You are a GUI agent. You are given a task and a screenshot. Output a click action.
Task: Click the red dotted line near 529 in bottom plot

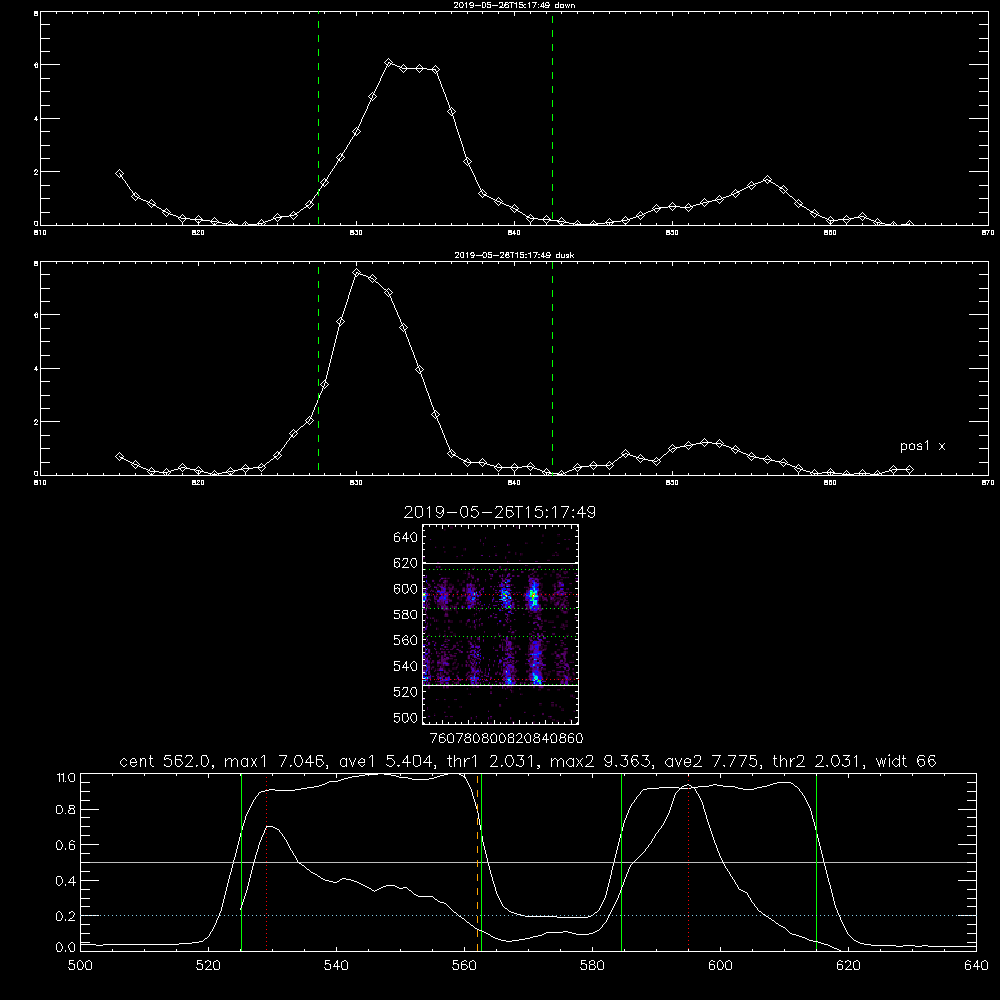[267, 862]
